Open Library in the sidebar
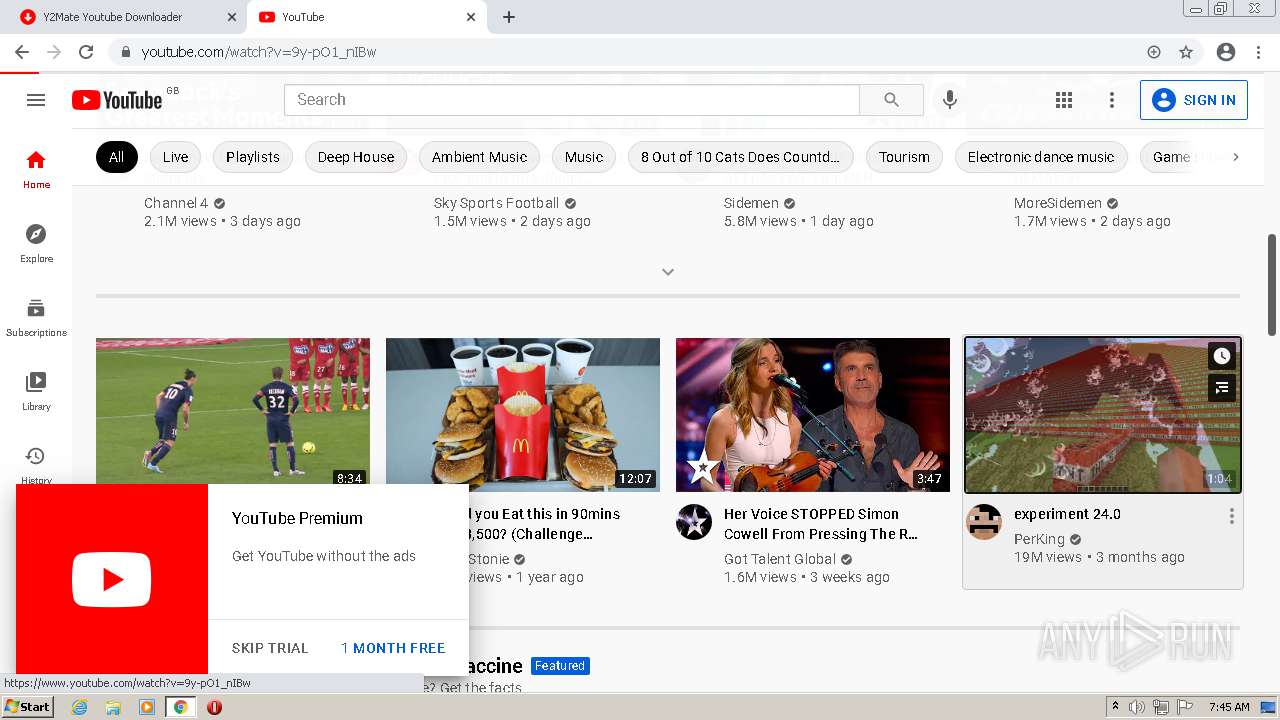Screen dimensions: 1280x720 click(36, 391)
